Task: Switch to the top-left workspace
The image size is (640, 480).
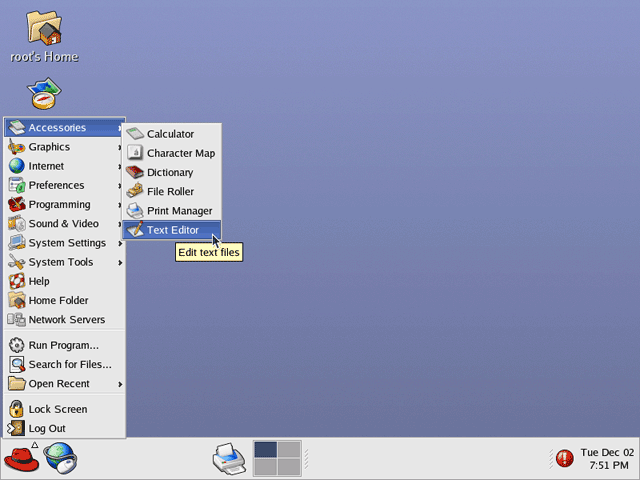Action: tap(265, 449)
